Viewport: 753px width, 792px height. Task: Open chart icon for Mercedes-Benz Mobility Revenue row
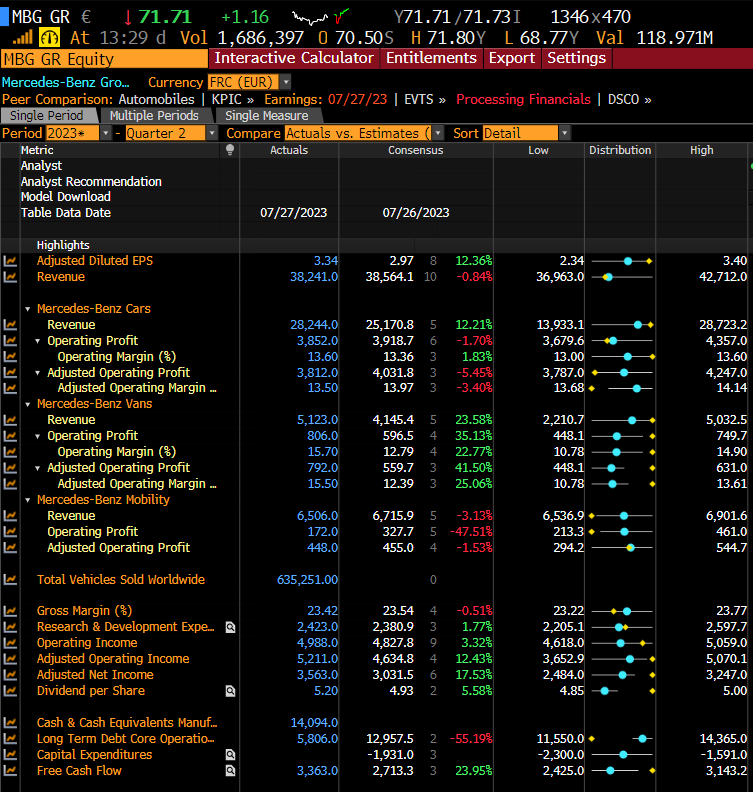click(10, 516)
